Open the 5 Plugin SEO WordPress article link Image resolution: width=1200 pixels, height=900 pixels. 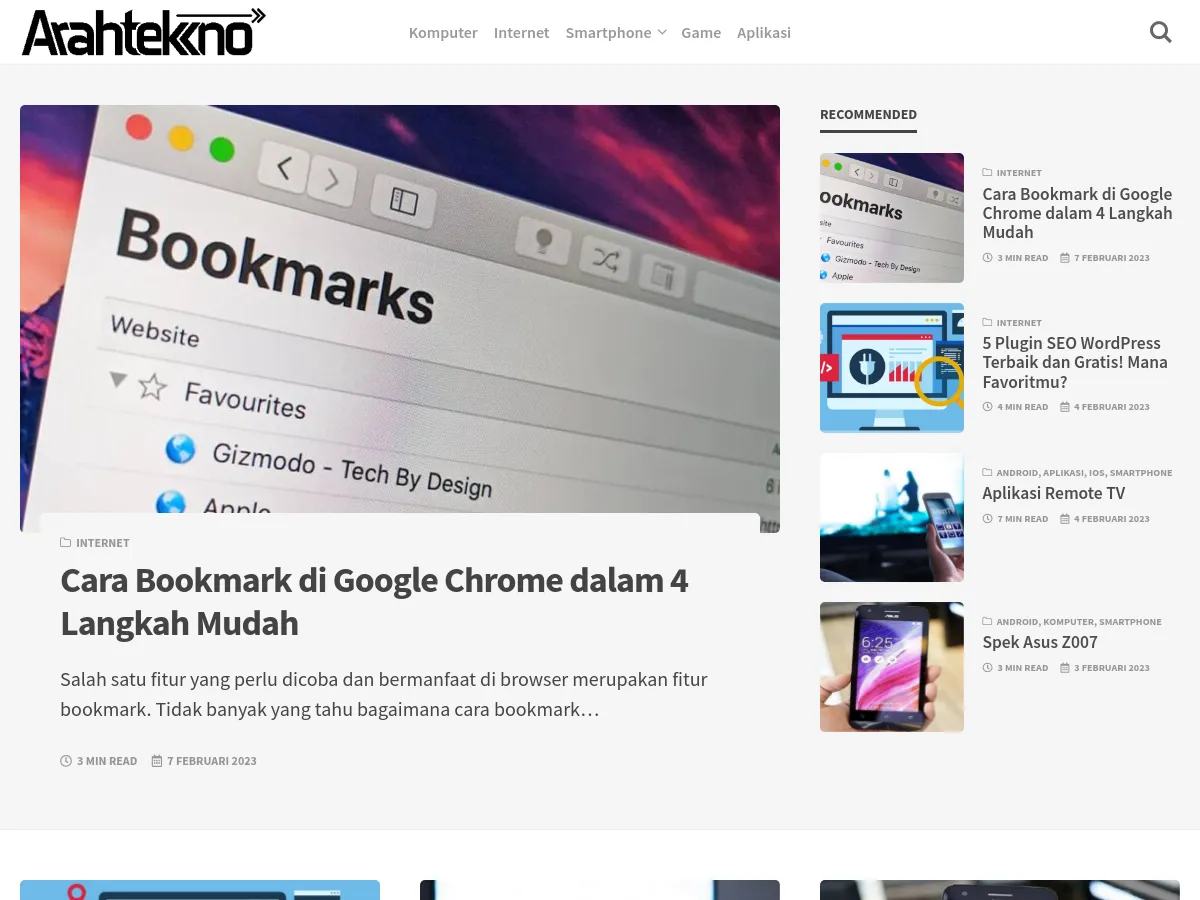(x=1075, y=362)
